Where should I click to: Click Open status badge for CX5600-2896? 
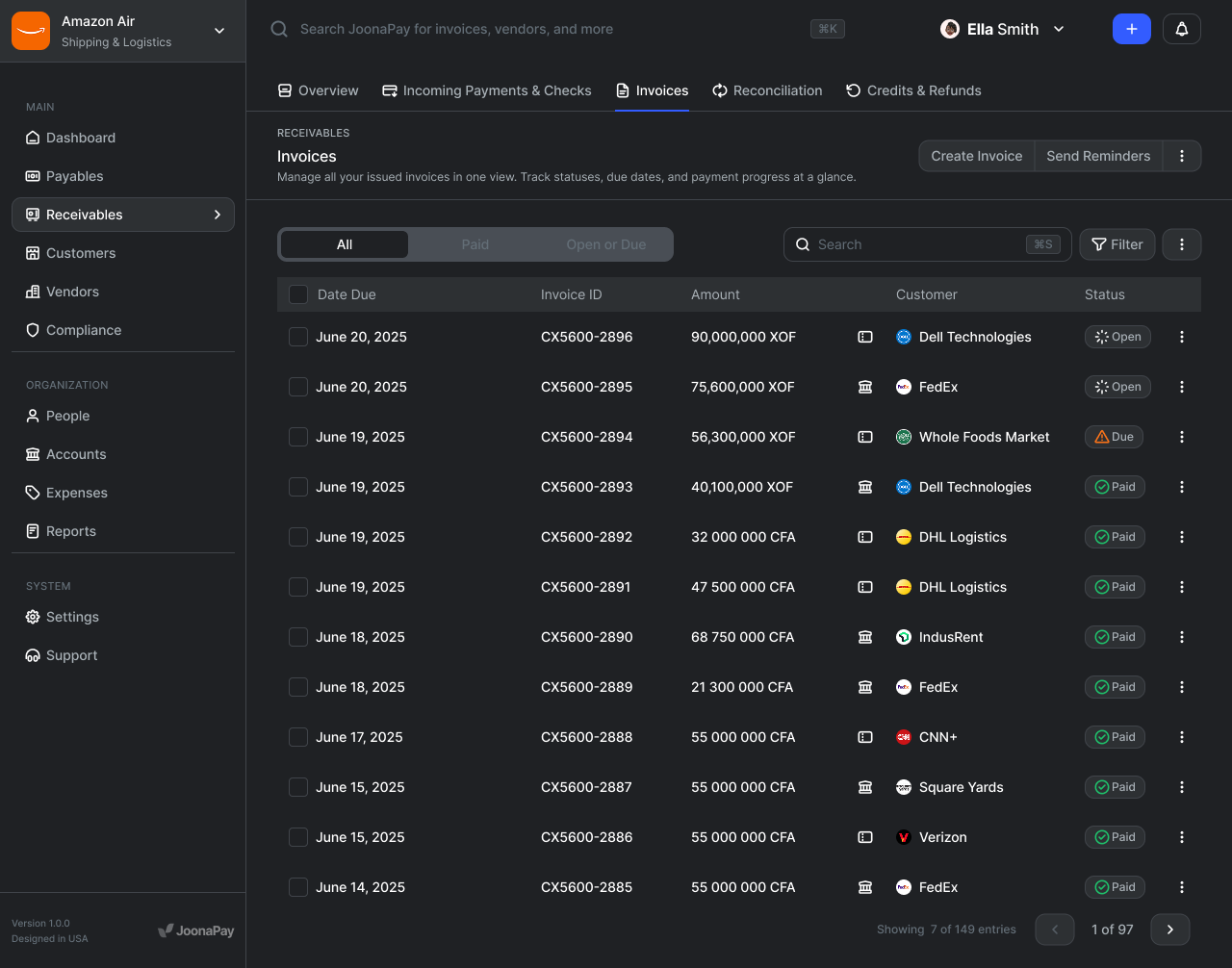(x=1117, y=337)
